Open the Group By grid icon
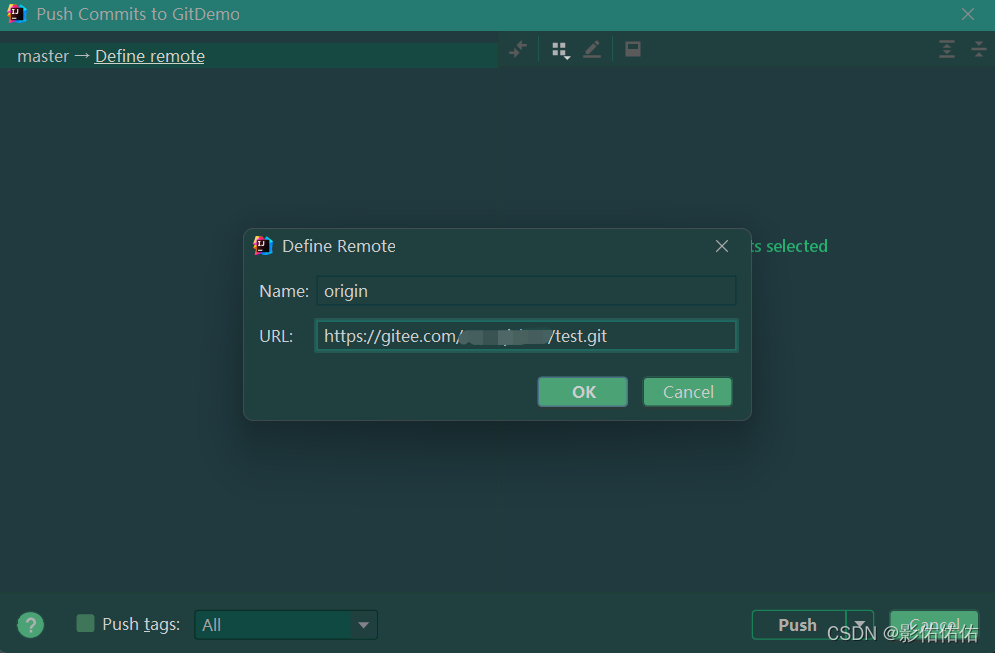Viewport: 995px width, 653px height. (560, 49)
